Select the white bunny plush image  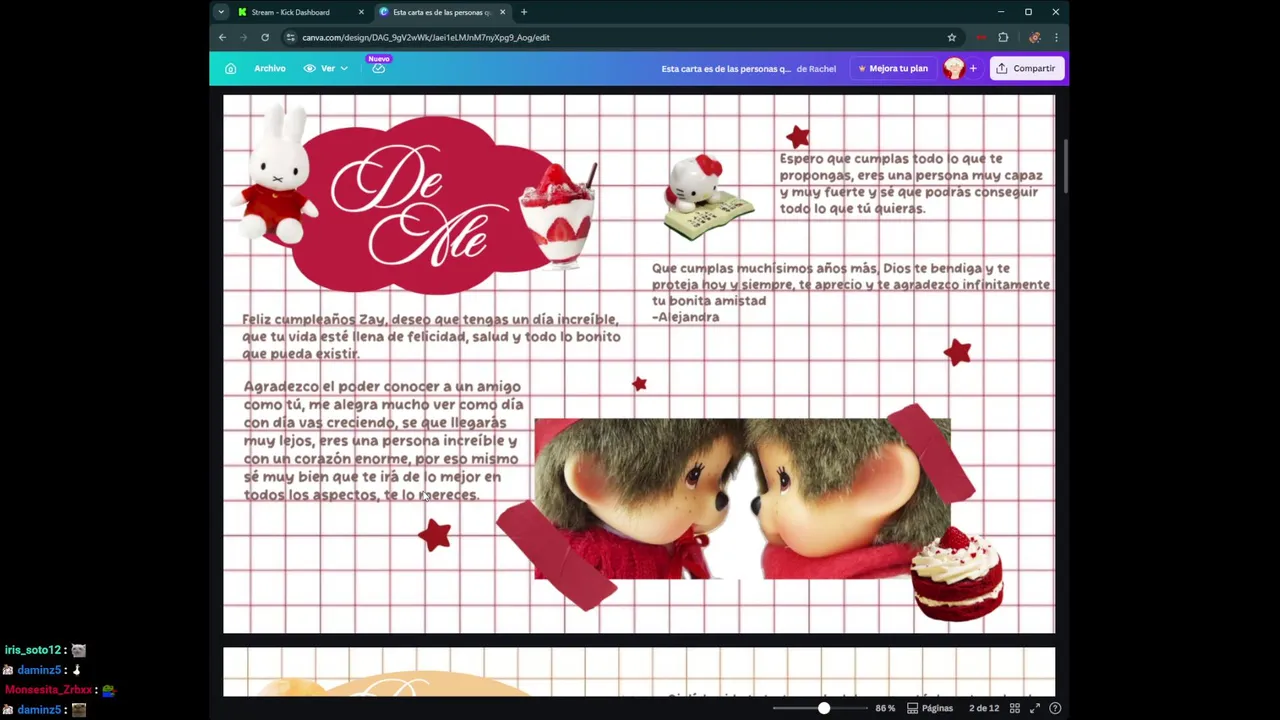click(273, 177)
